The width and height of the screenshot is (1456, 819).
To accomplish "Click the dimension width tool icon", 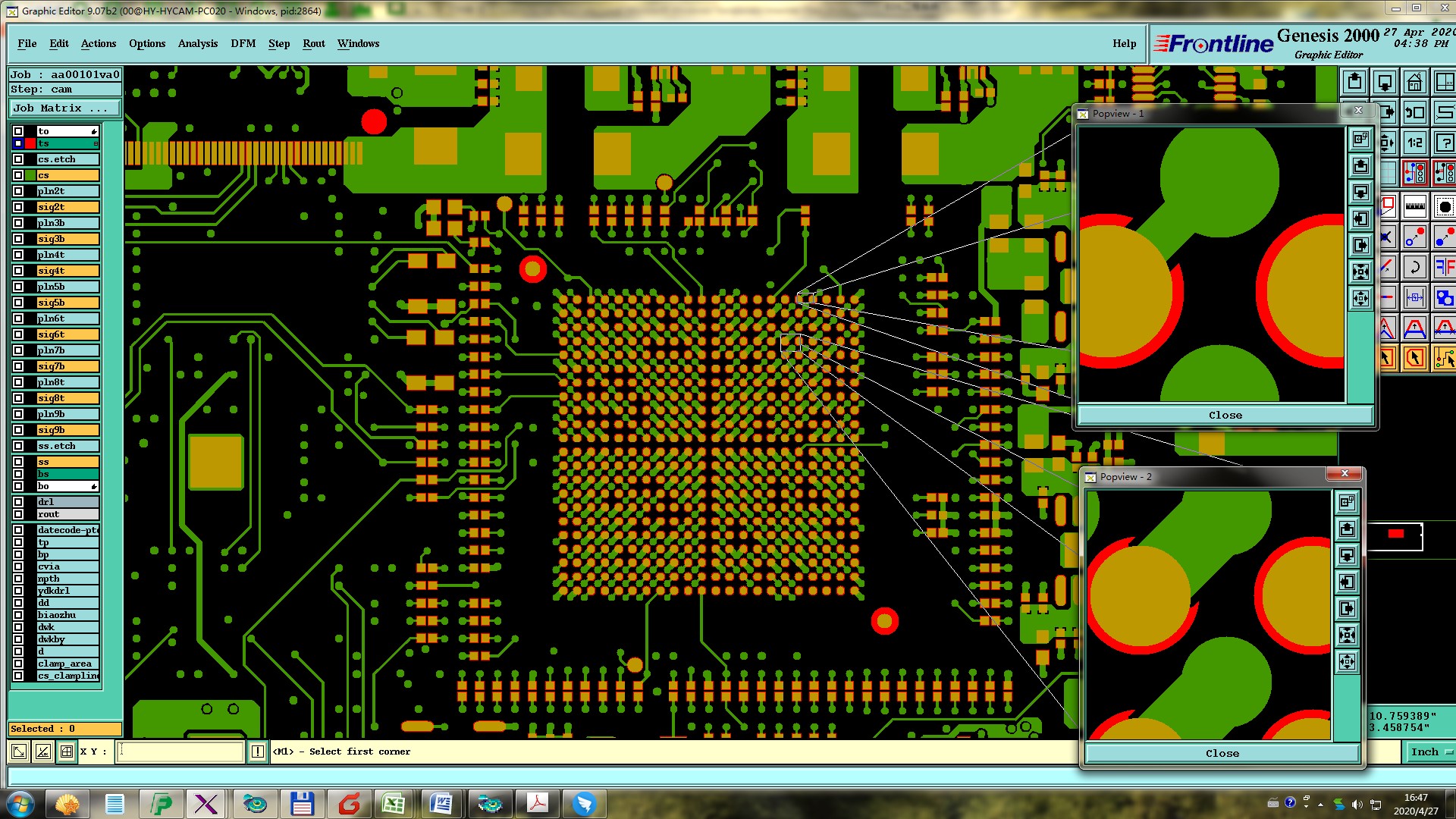I will tap(1414, 297).
